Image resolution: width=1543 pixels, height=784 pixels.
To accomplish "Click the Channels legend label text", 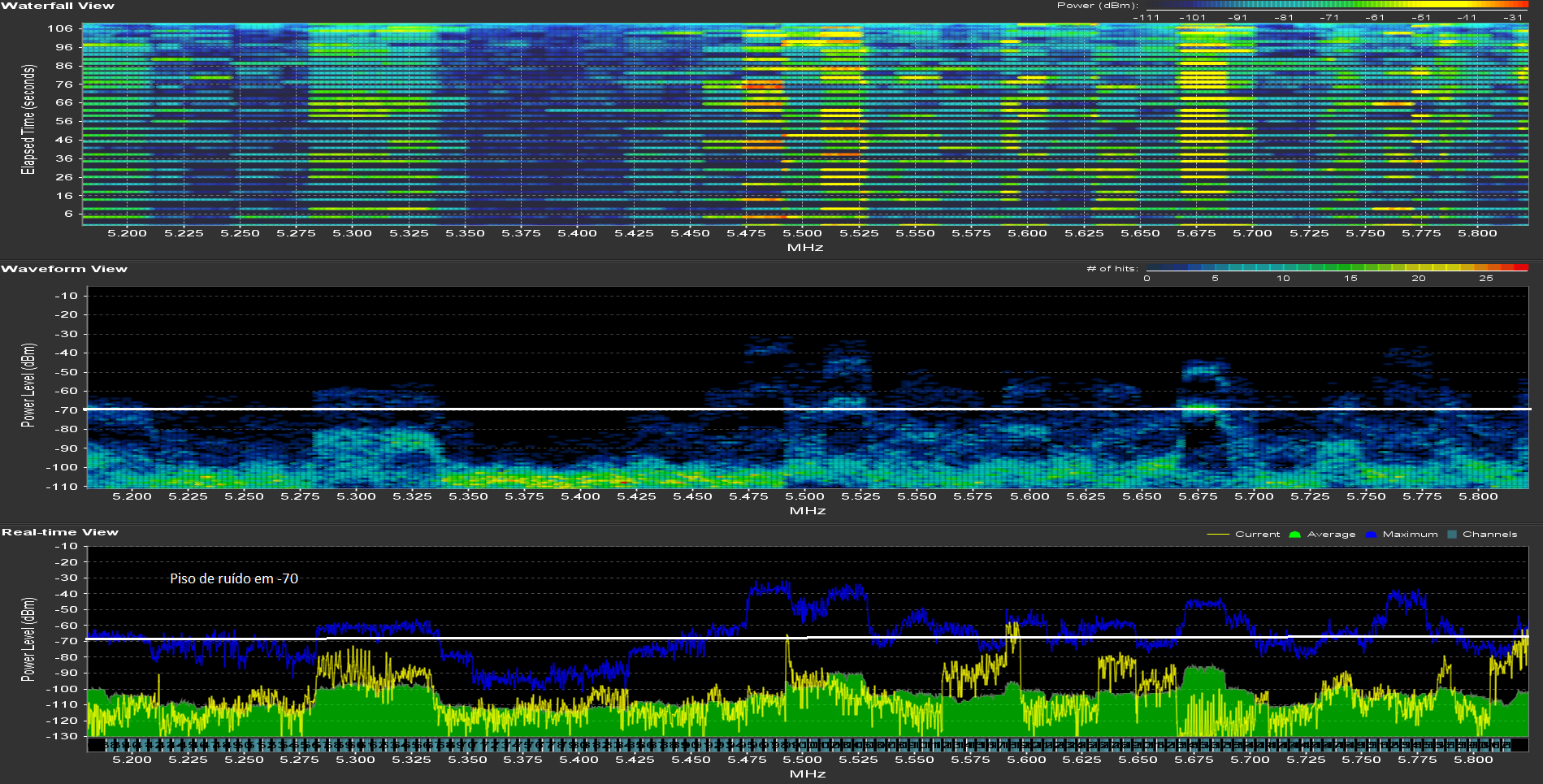I will click(x=1489, y=535).
